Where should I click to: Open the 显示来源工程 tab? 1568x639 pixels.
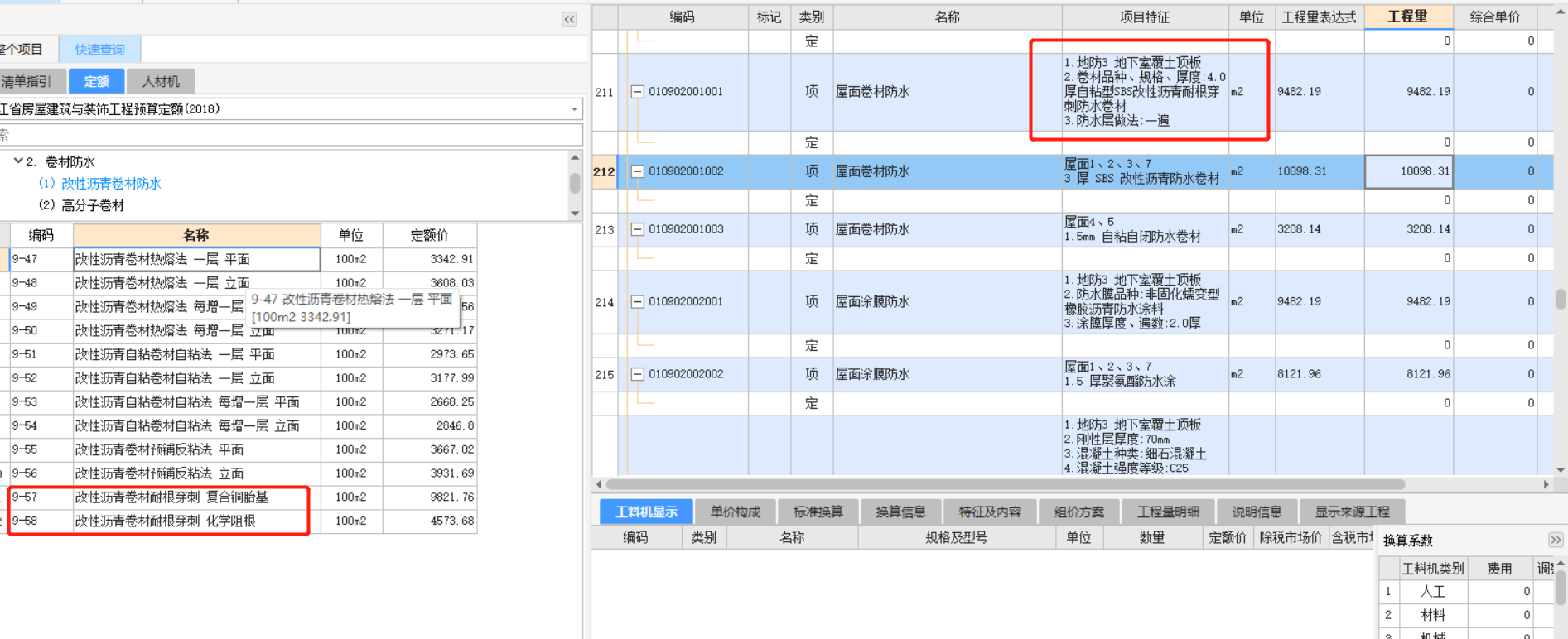coord(1352,512)
